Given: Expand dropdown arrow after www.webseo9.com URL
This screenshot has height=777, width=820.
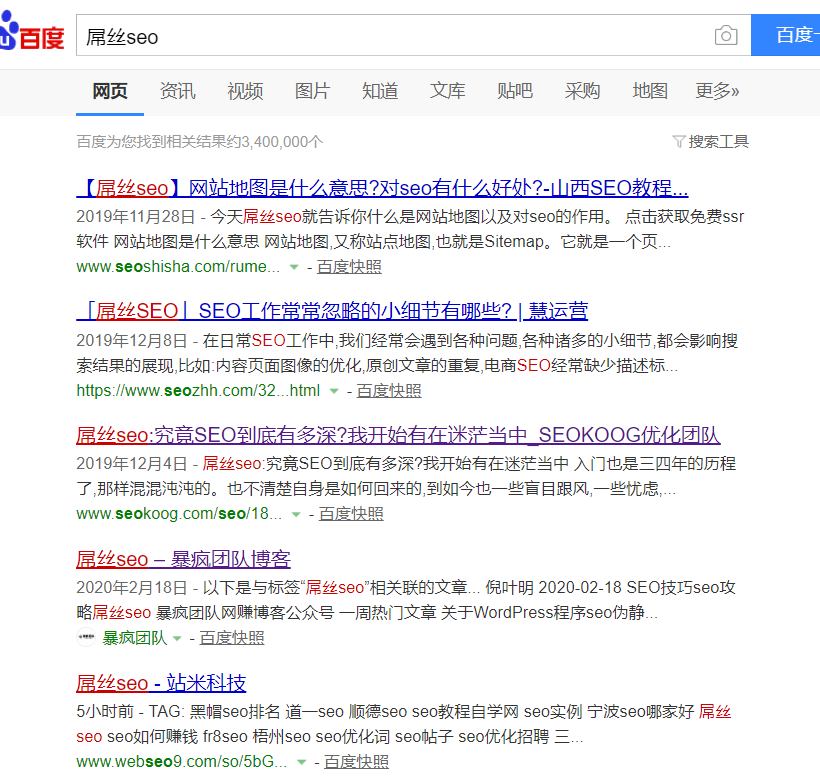Looking at the screenshot, I should [x=302, y=760].
